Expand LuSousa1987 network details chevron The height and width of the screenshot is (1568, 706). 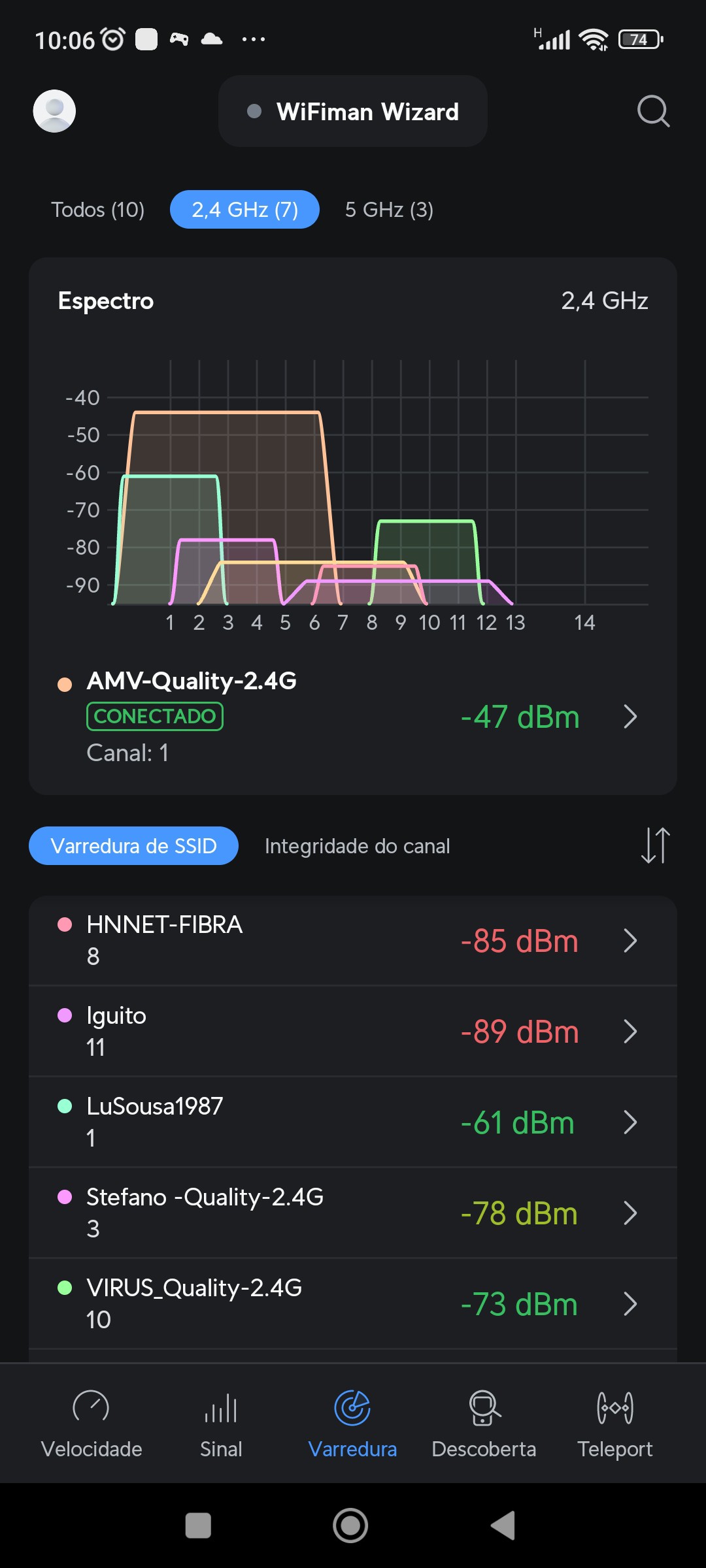coord(630,1122)
